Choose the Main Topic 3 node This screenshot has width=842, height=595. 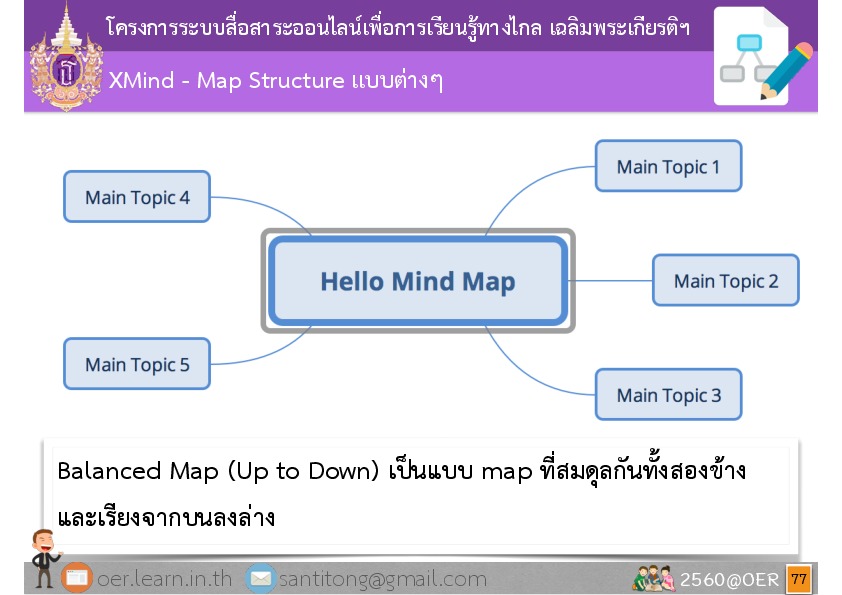click(668, 395)
